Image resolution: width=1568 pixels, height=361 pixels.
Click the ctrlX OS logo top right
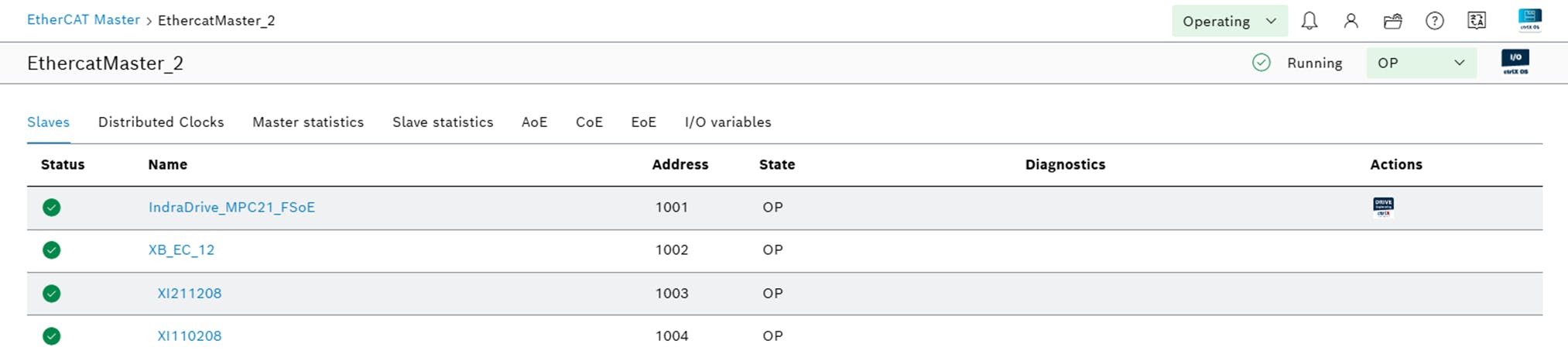(1530, 19)
